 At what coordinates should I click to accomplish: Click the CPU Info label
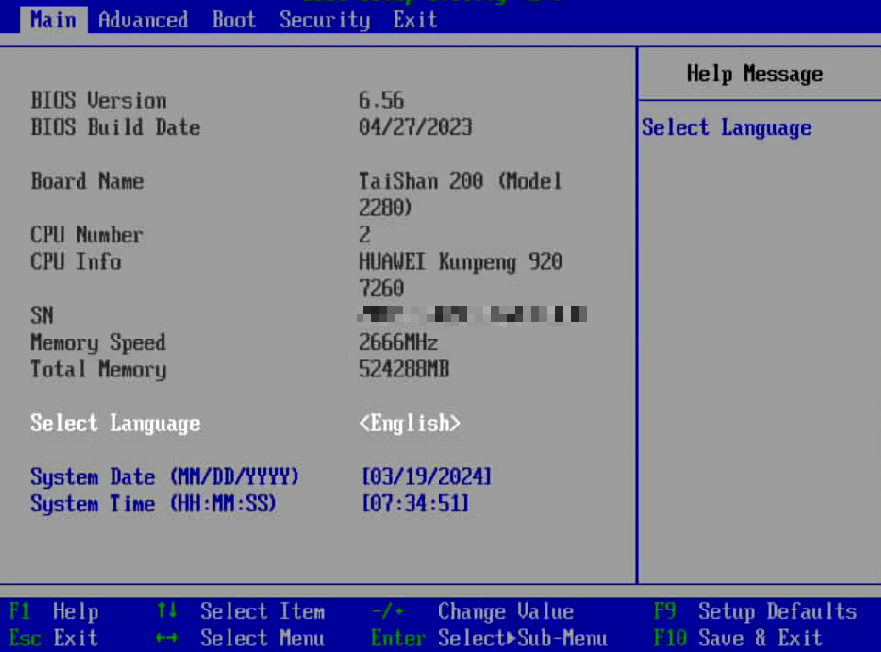click(75, 261)
